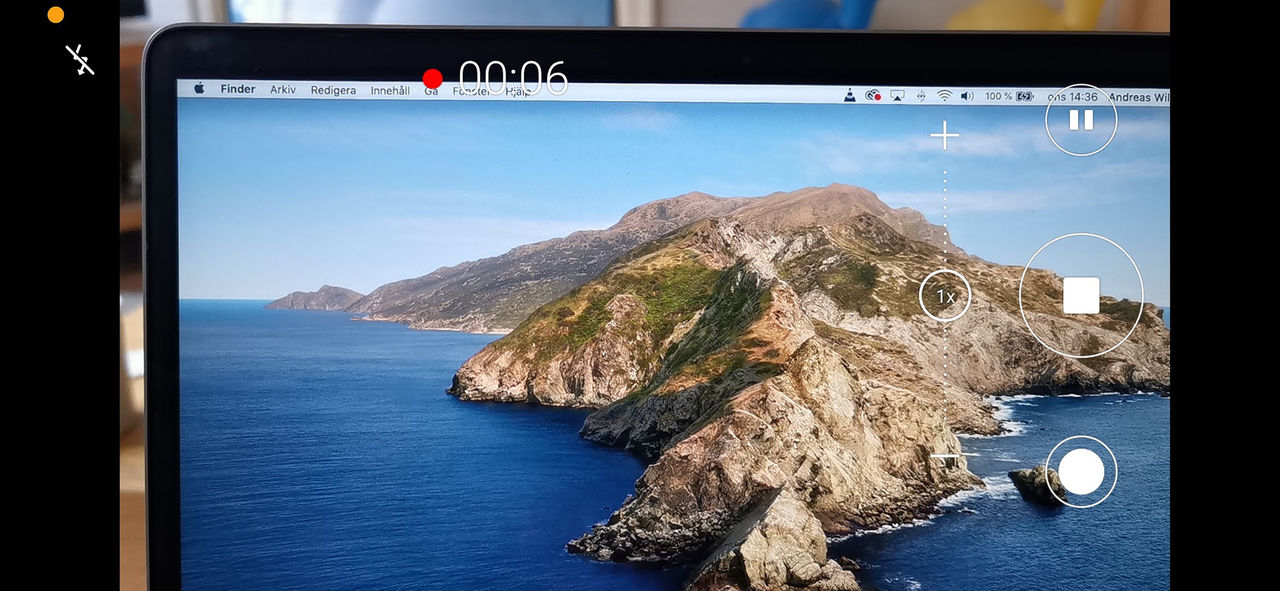Viewport: 1280px width, 591px height.
Task: Open the Finder menu on the Mac
Action: (x=238, y=89)
